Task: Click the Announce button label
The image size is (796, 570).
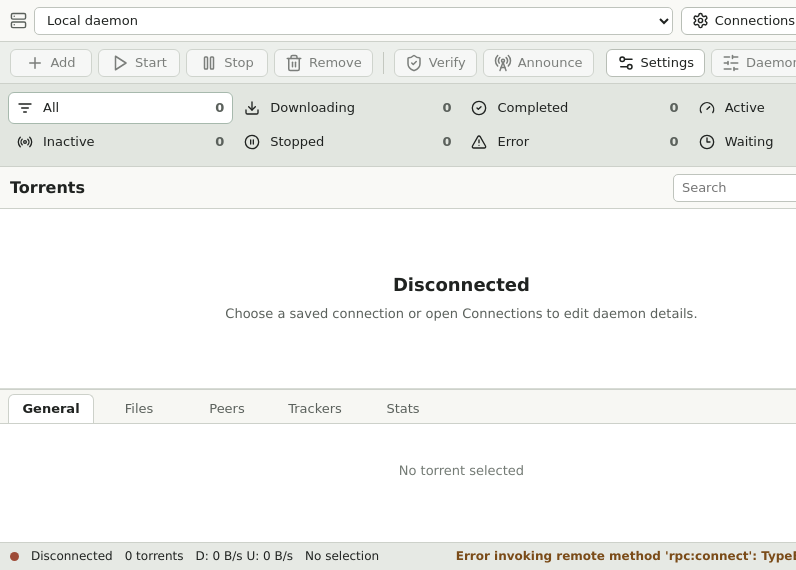Action: (x=550, y=62)
